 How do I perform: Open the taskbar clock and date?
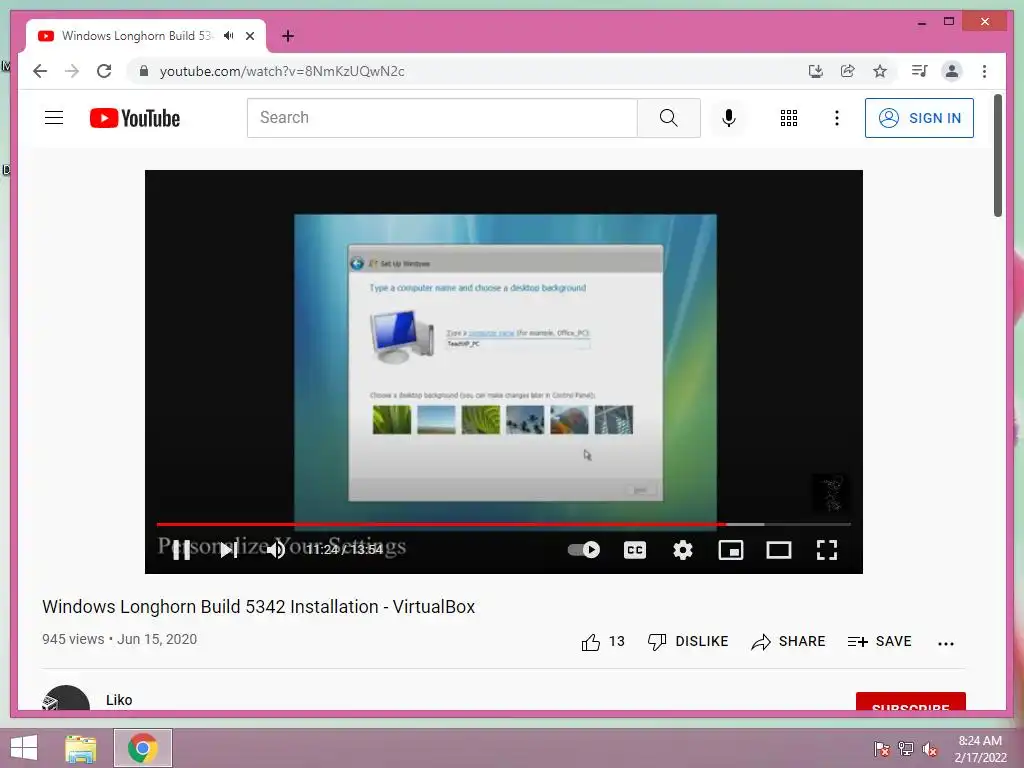(980, 749)
